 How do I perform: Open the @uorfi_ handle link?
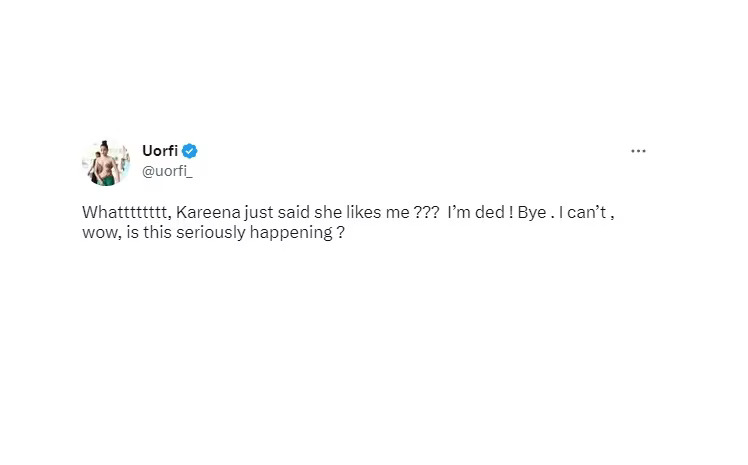point(170,171)
